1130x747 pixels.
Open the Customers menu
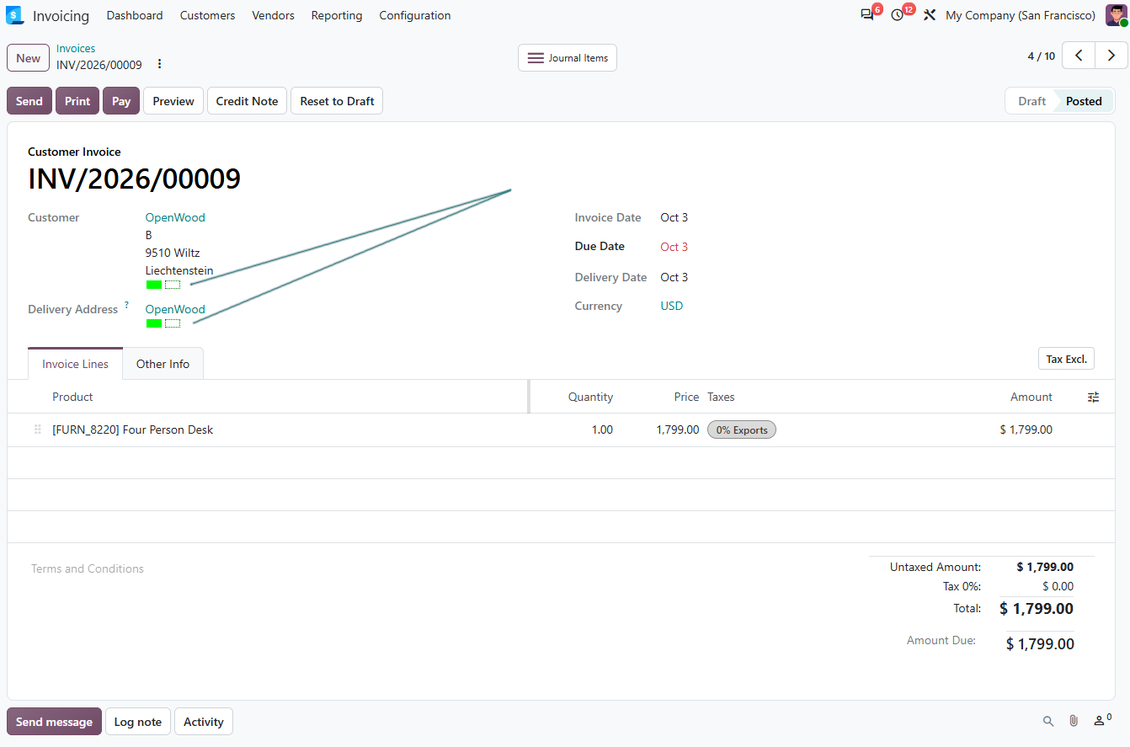click(208, 15)
